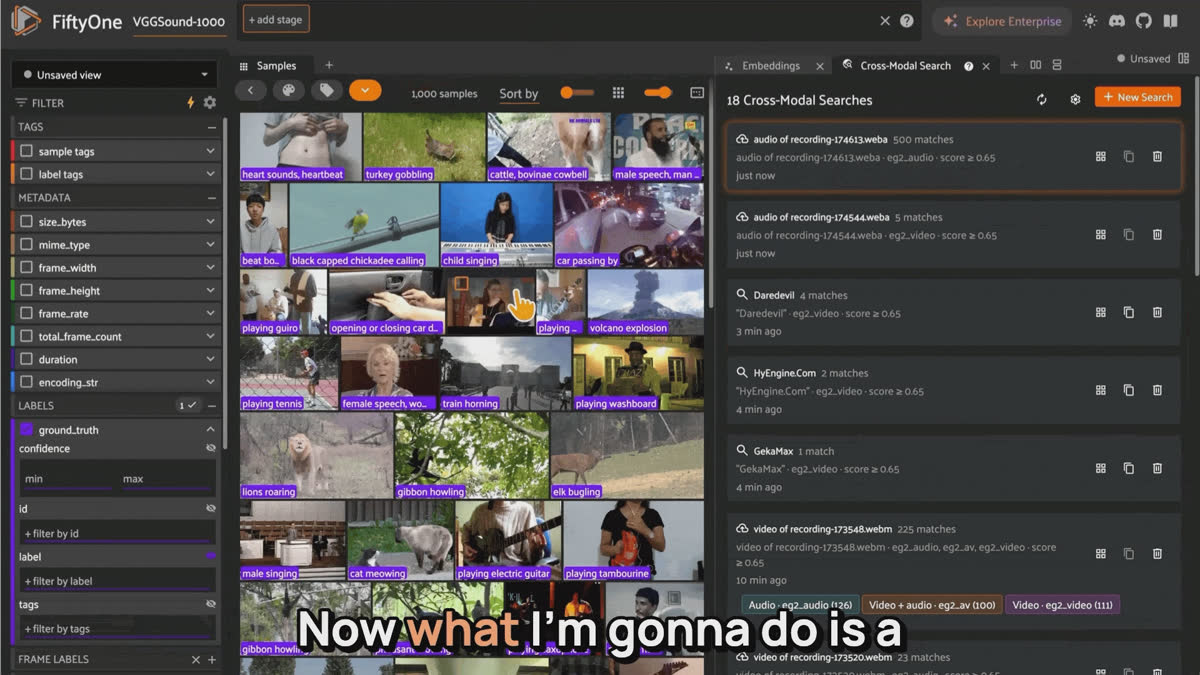
Task: Check the size_bytes field checkbox
Action: 27,222
